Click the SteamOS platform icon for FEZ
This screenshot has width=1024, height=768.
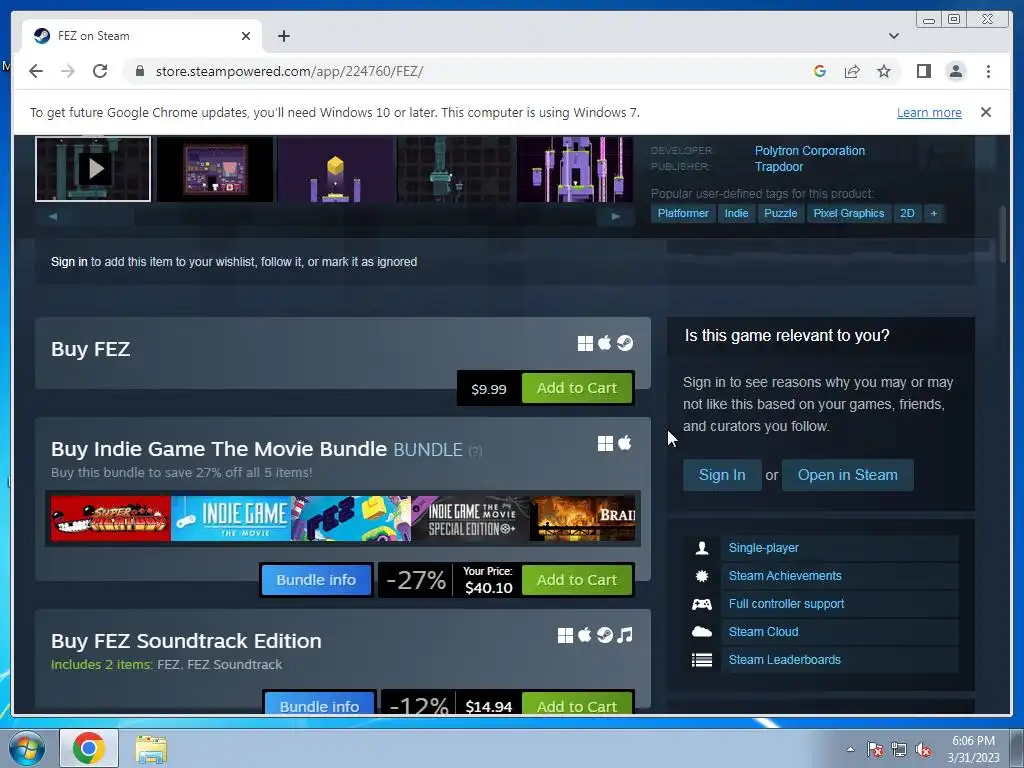click(x=625, y=344)
